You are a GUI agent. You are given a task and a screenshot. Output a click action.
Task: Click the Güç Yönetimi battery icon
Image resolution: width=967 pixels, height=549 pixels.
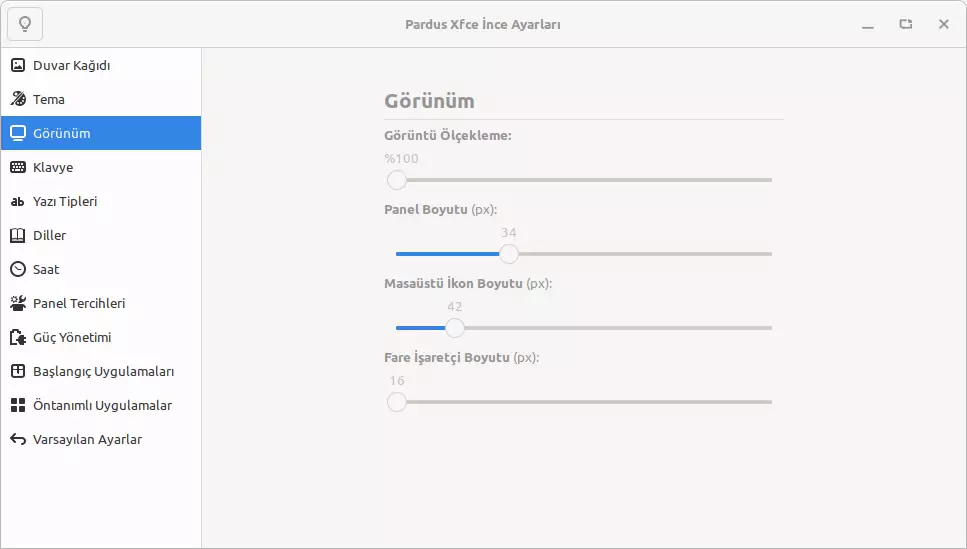pos(18,337)
